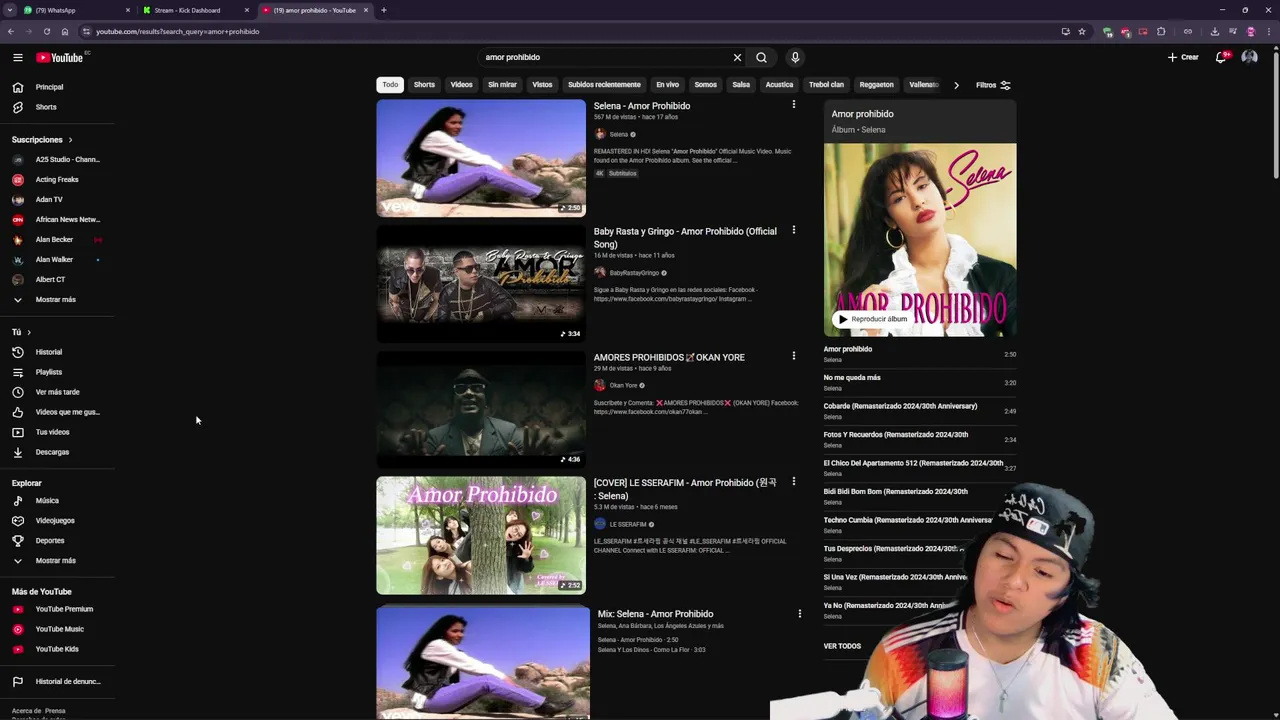Open options menu for Baby Rasta y Gringo video
Viewport: 1280px width, 720px height.
click(794, 230)
